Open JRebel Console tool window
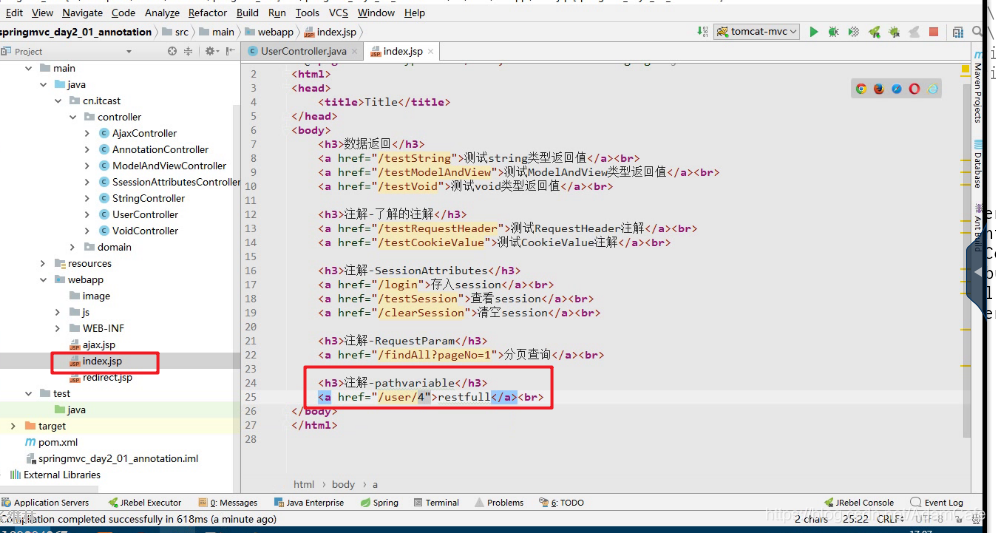996x533 pixels. coord(859,503)
